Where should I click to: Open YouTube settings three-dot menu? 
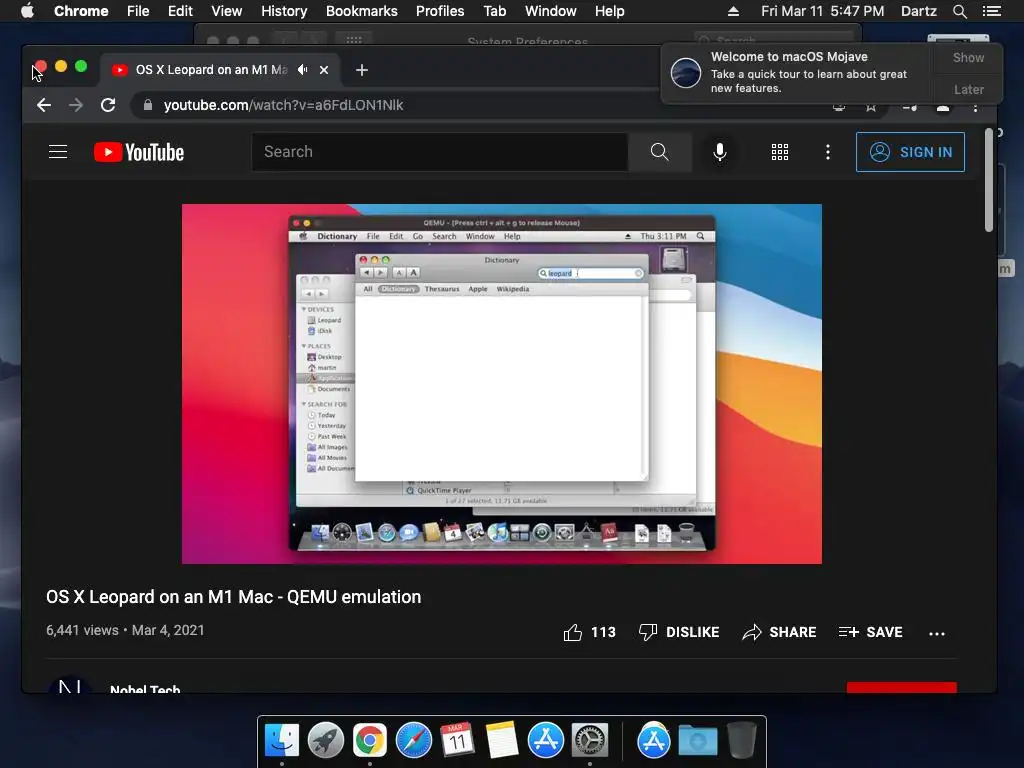[828, 152]
